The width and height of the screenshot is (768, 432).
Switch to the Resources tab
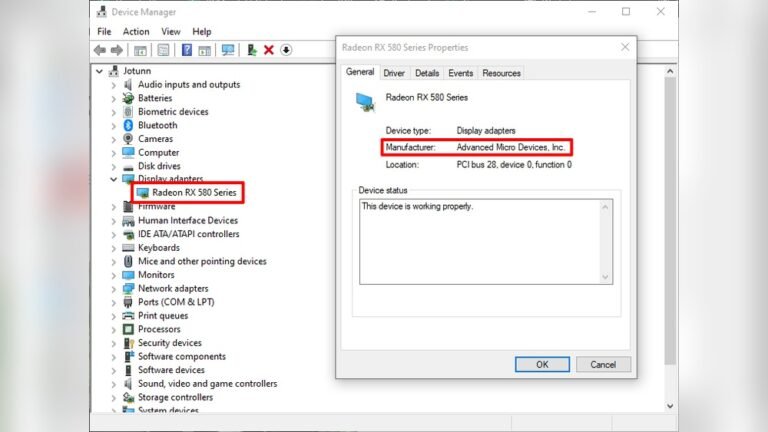[501, 73]
